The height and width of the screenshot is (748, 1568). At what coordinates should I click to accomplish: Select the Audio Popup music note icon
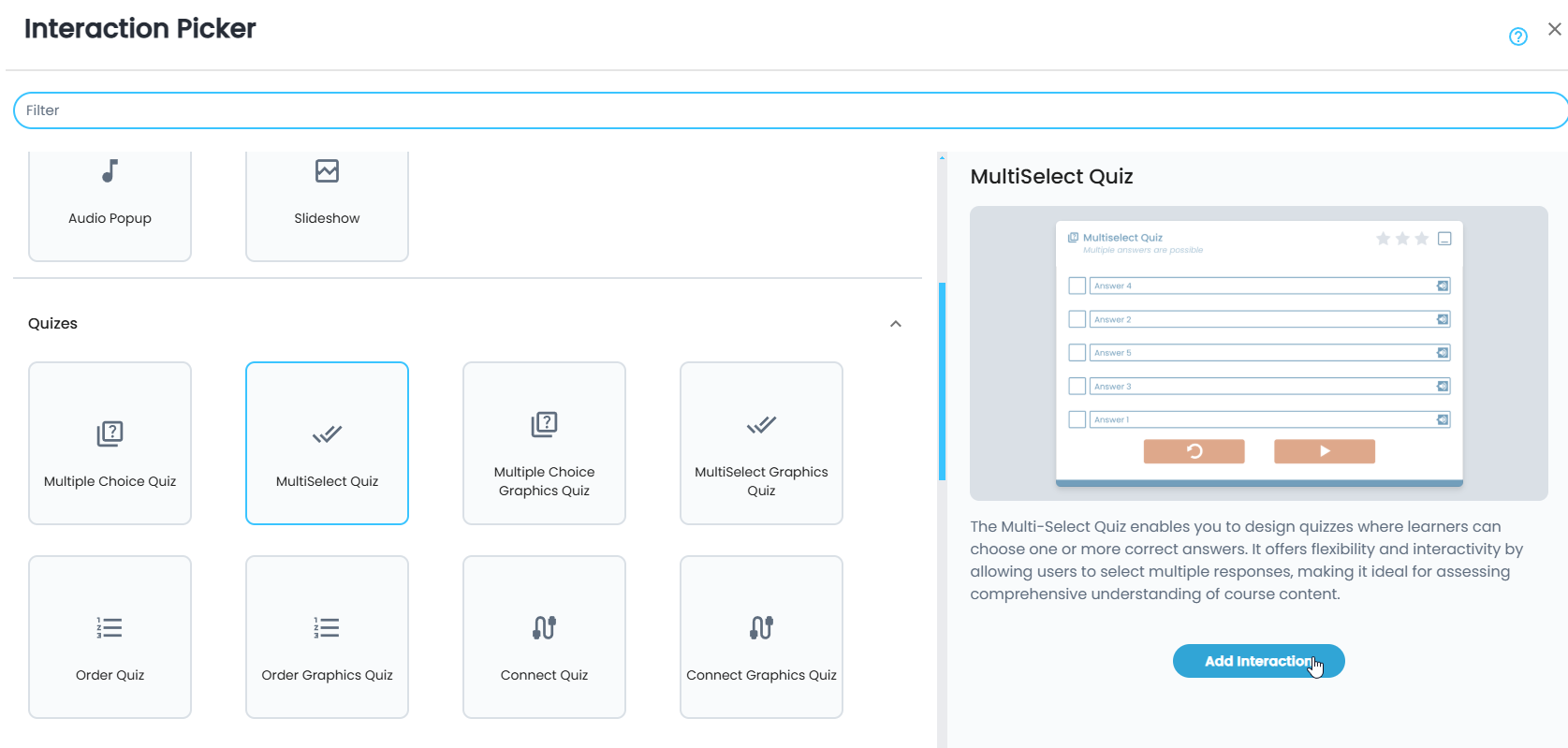click(x=110, y=171)
